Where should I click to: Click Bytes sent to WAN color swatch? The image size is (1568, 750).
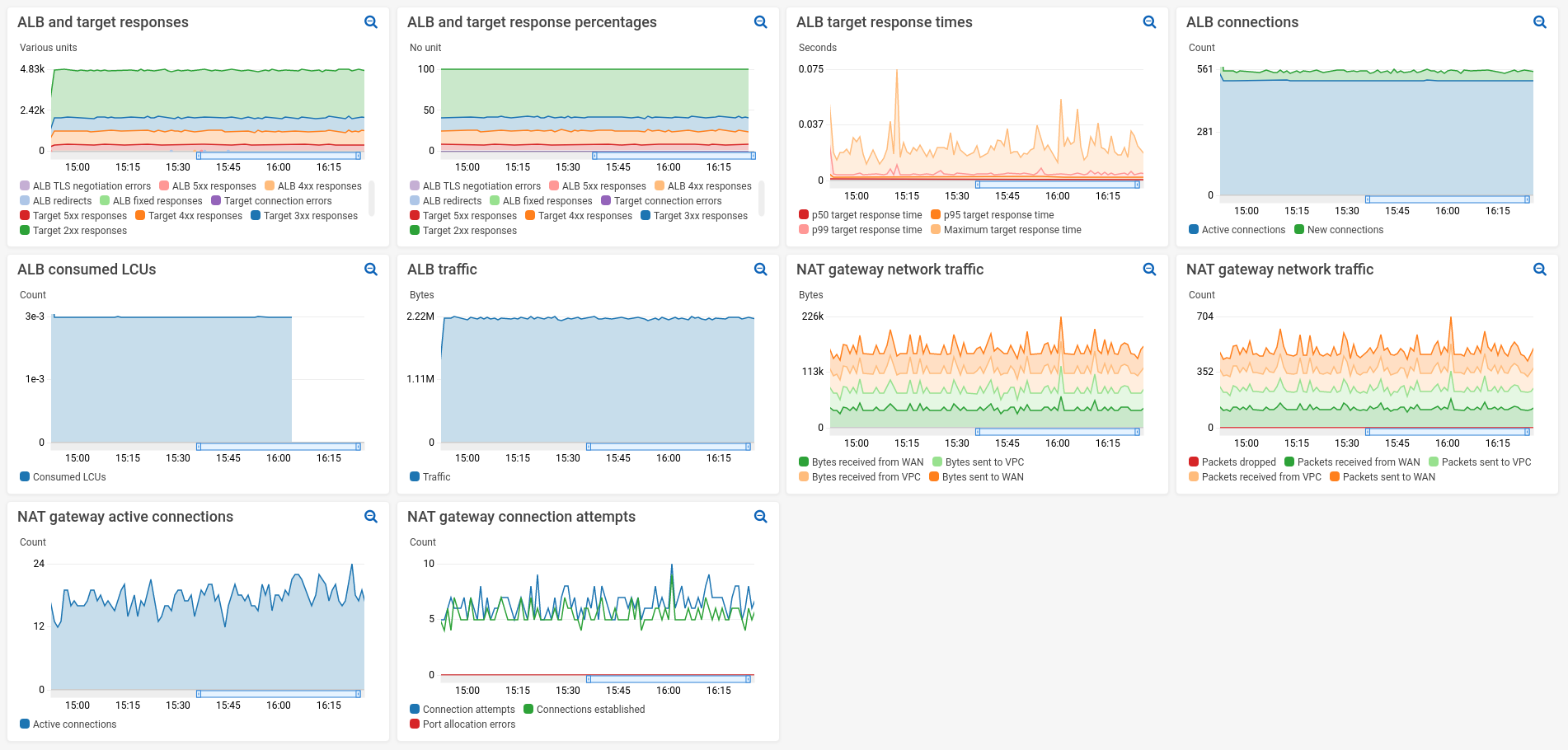[934, 477]
